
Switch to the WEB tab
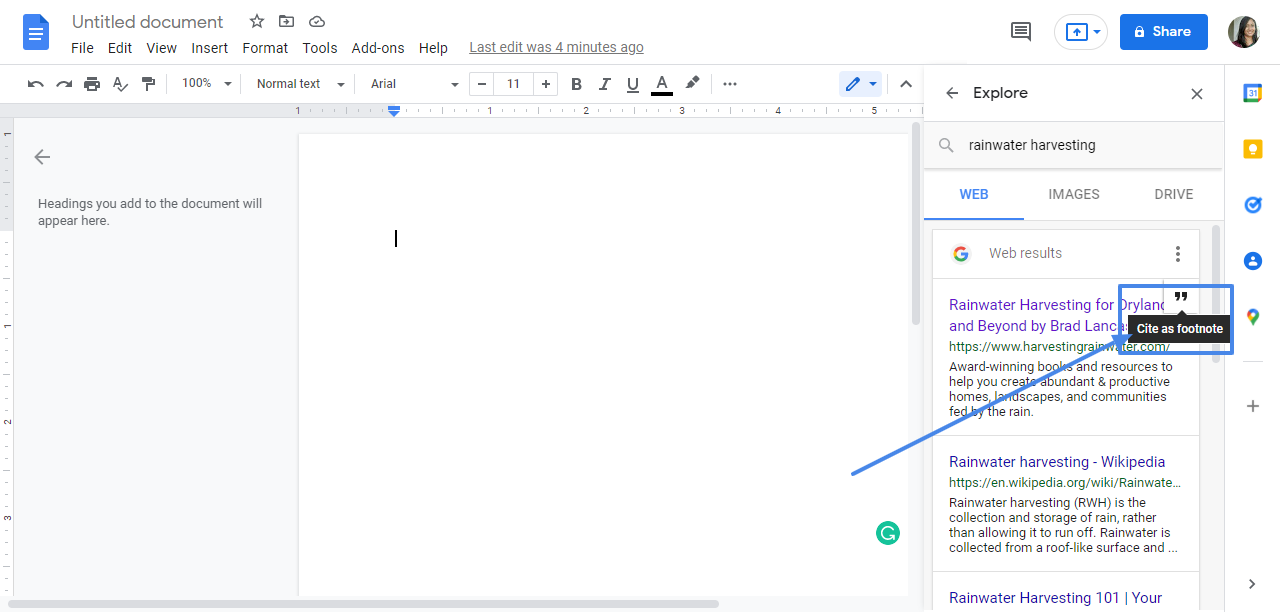974,194
